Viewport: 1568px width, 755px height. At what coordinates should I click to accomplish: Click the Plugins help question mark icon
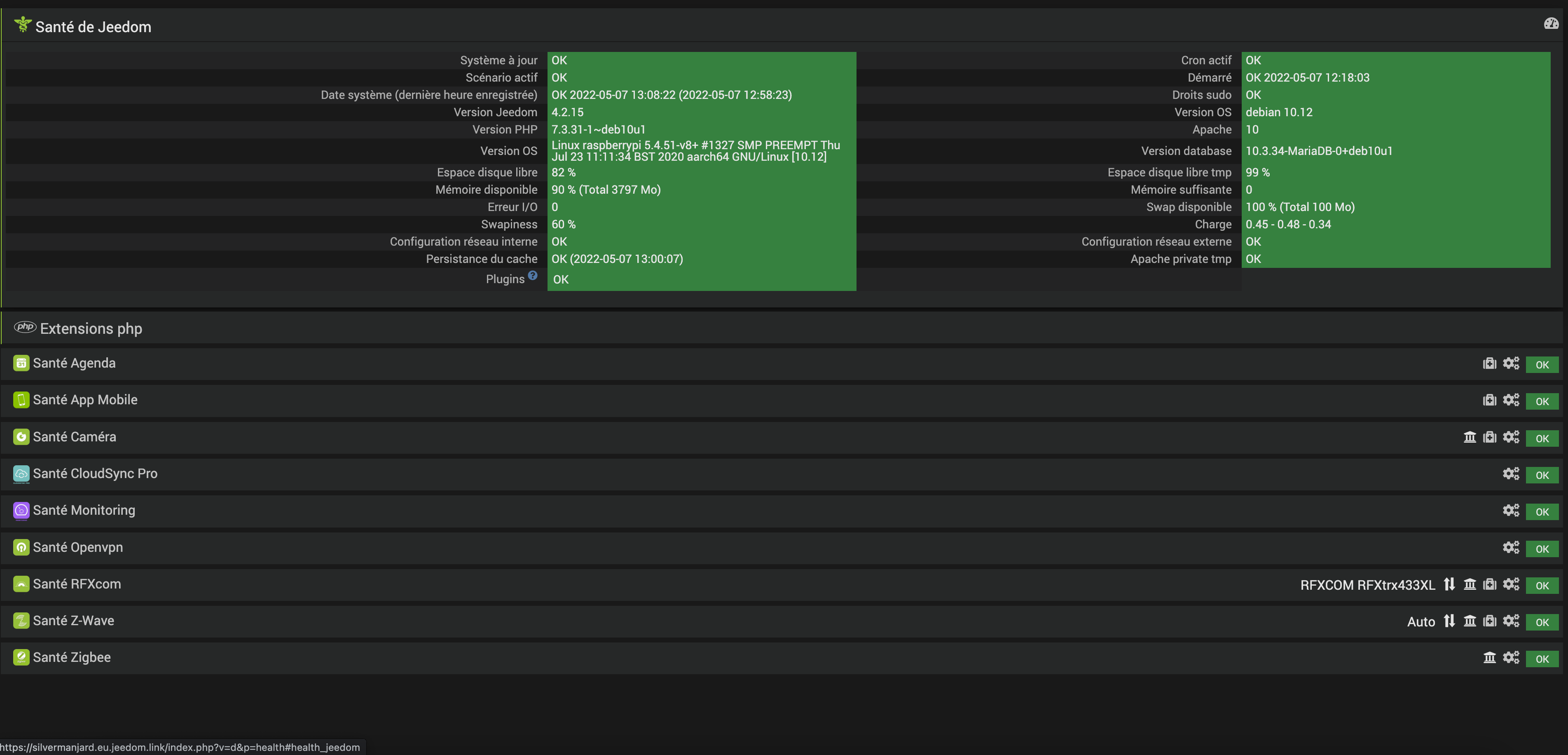coord(533,275)
